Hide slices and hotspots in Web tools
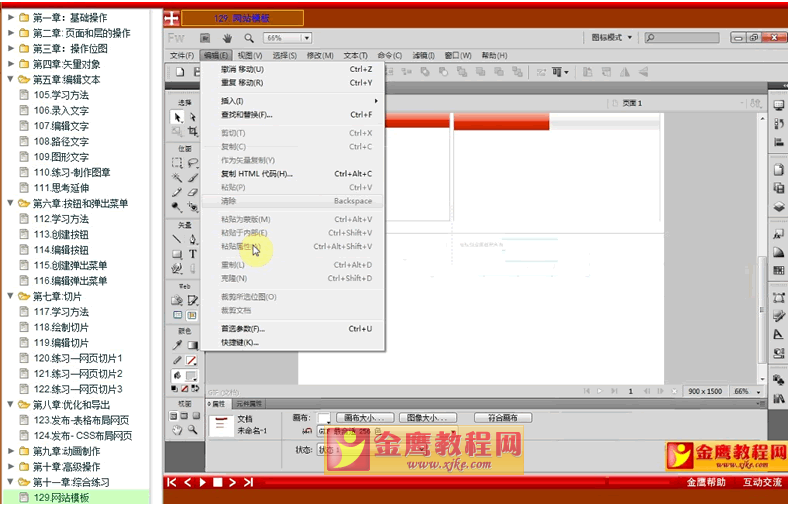The height and width of the screenshot is (507, 788). (x=177, y=315)
